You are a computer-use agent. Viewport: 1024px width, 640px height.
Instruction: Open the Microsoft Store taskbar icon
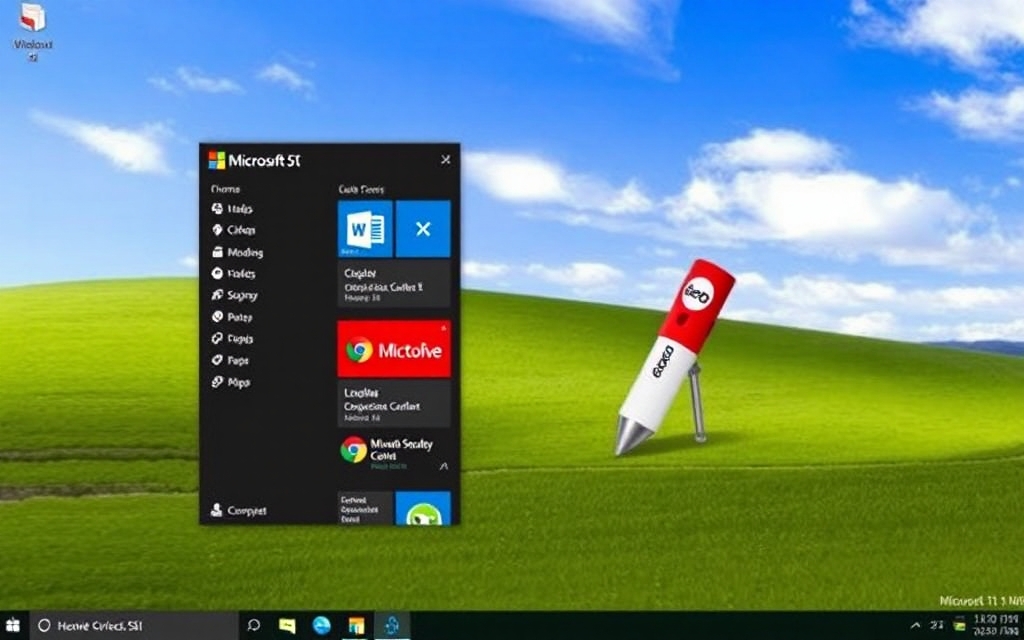point(356,626)
